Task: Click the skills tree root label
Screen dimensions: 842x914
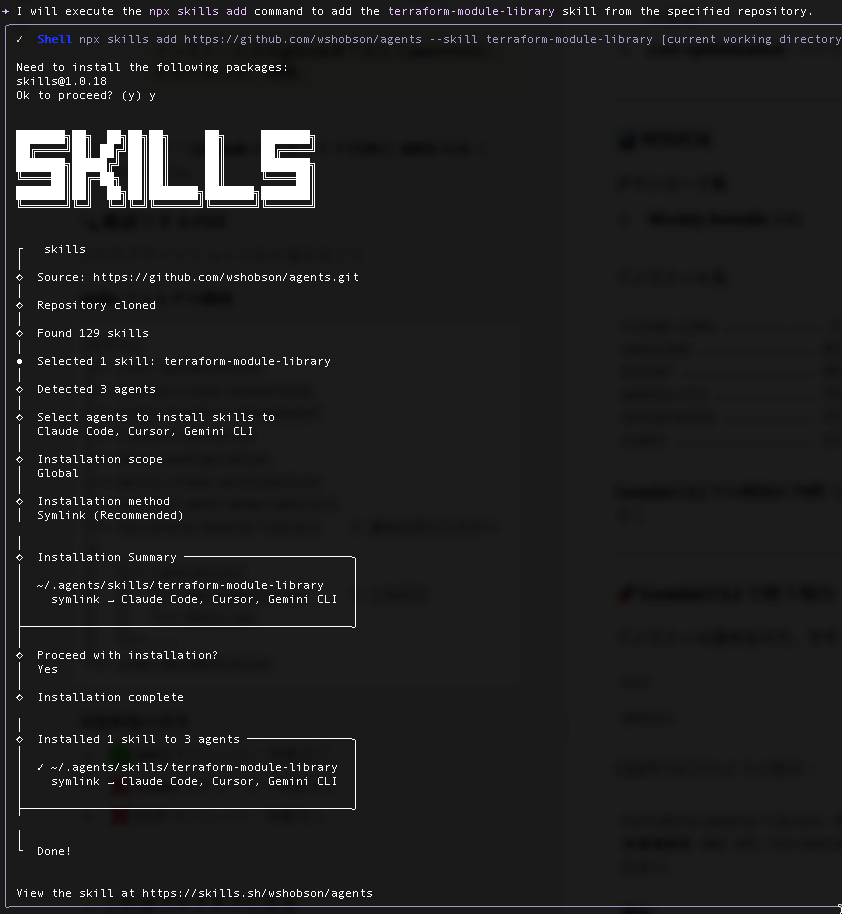Action: tap(65, 249)
